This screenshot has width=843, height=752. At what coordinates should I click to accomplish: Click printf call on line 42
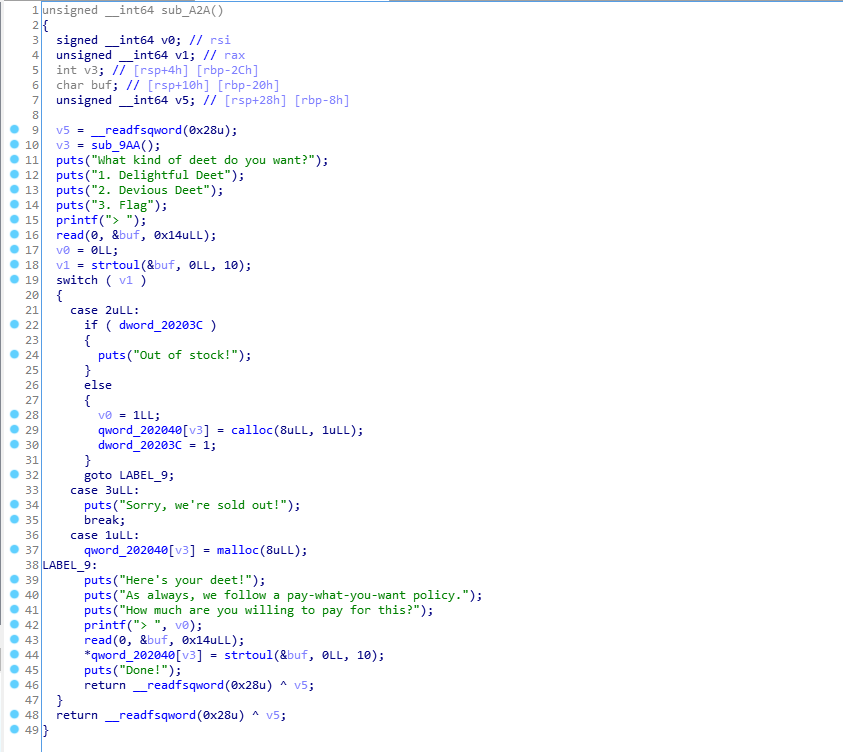coord(105,625)
